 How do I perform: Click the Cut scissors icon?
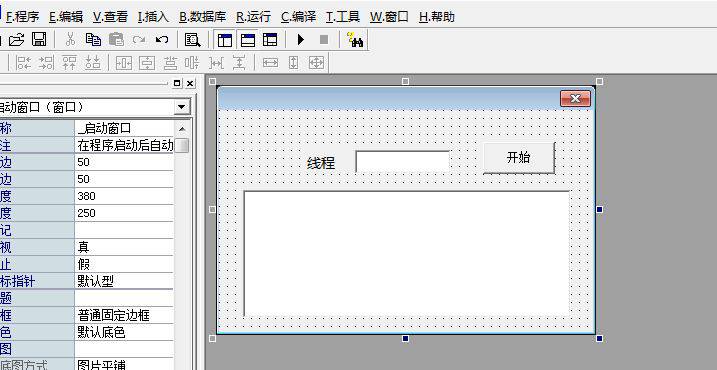pos(70,40)
